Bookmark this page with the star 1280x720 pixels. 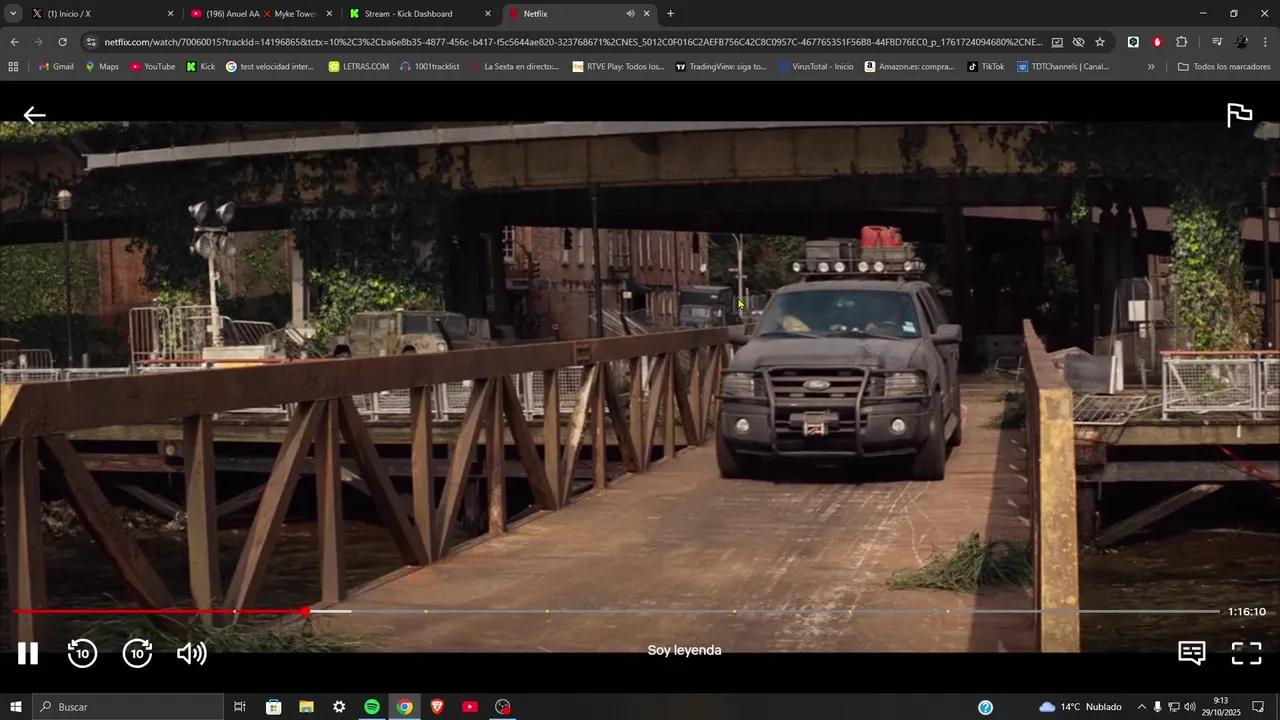coord(1100,42)
